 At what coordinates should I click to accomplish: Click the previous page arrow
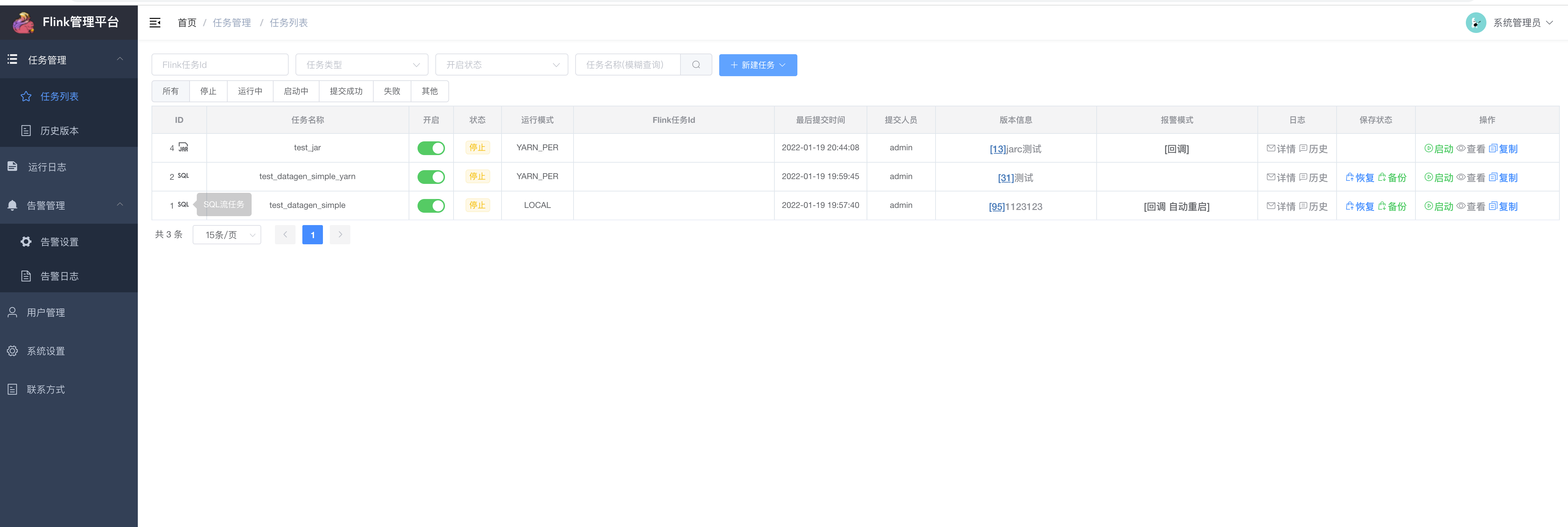tap(285, 235)
